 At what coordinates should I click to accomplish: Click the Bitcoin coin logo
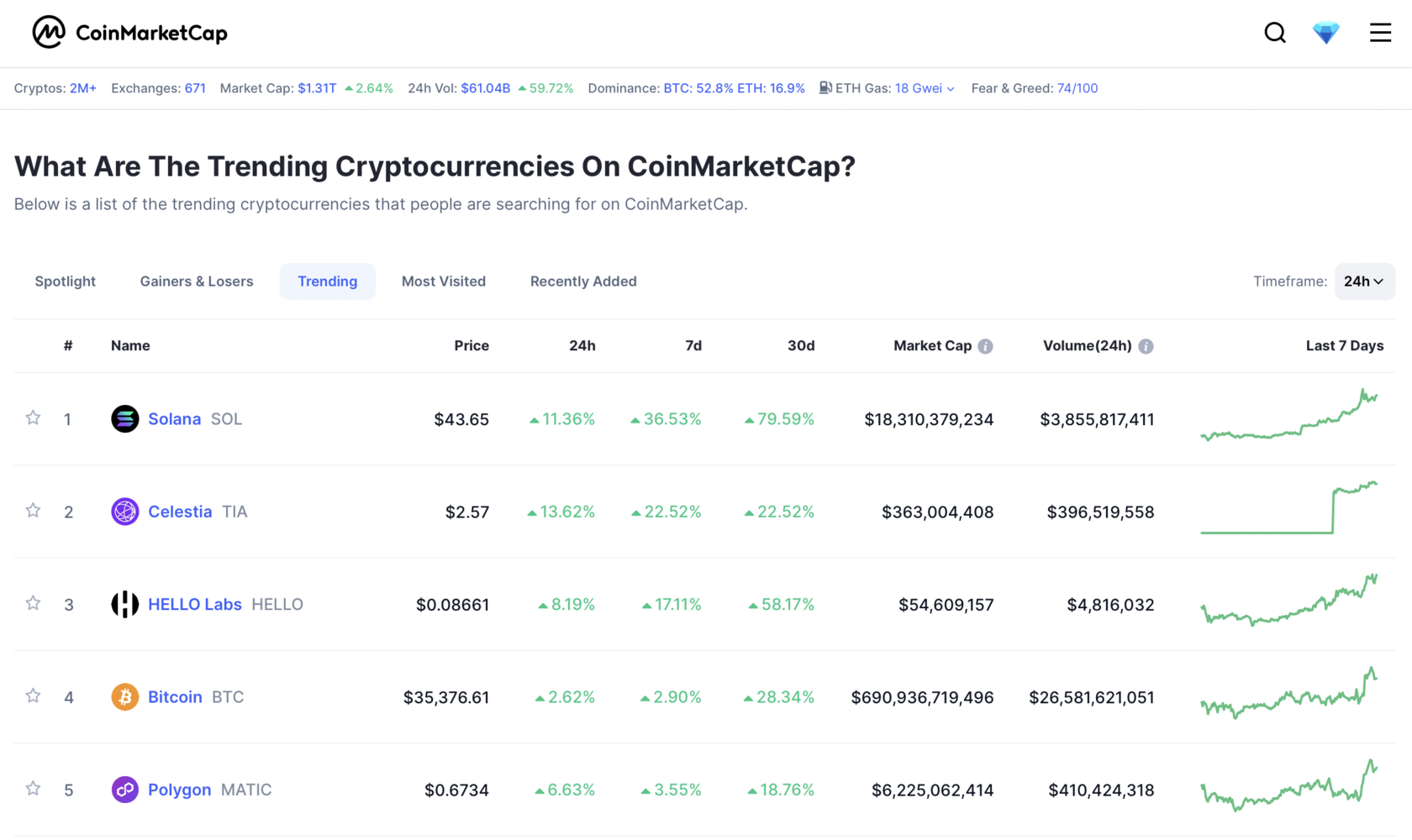[x=124, y=696]
